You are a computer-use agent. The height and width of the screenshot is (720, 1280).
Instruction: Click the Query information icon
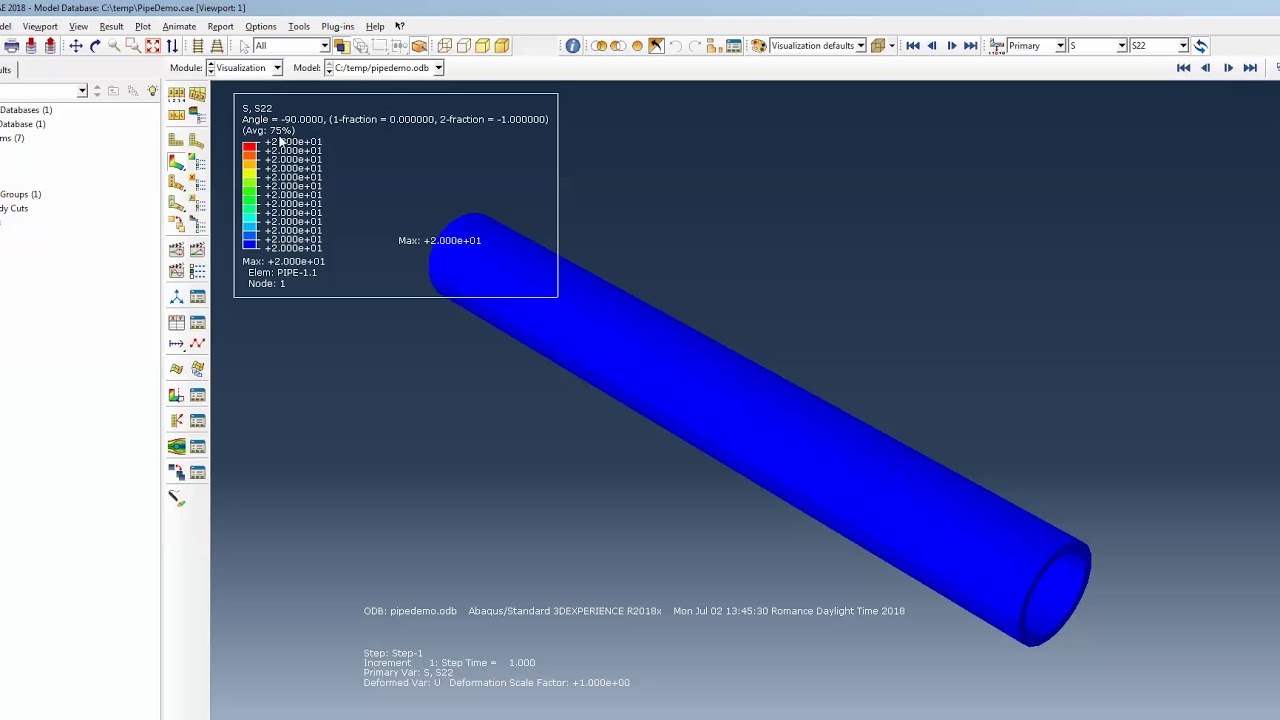pos(572,46)
